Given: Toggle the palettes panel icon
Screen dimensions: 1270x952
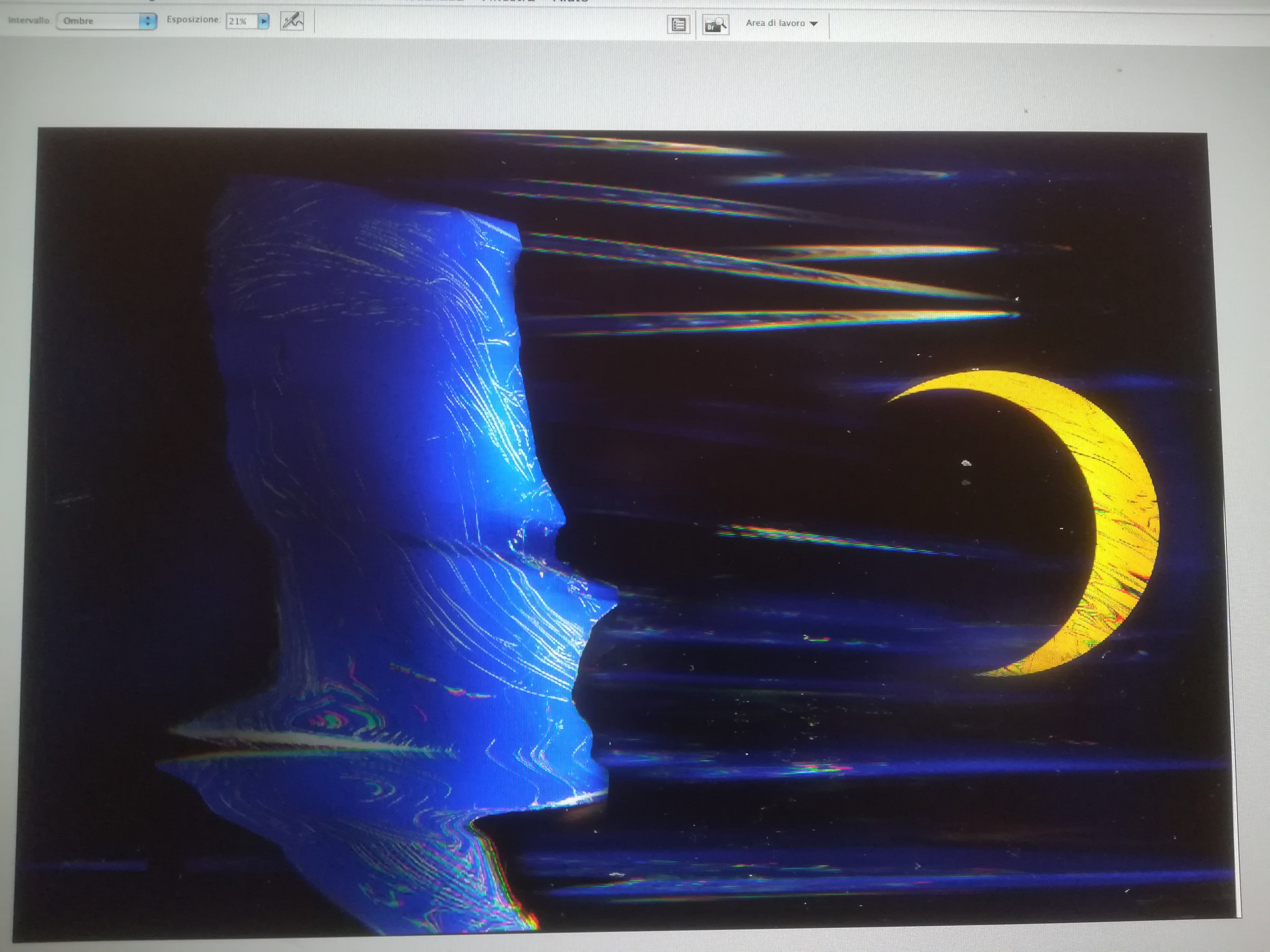Looking at the screenshot, I should pos(678,25).
